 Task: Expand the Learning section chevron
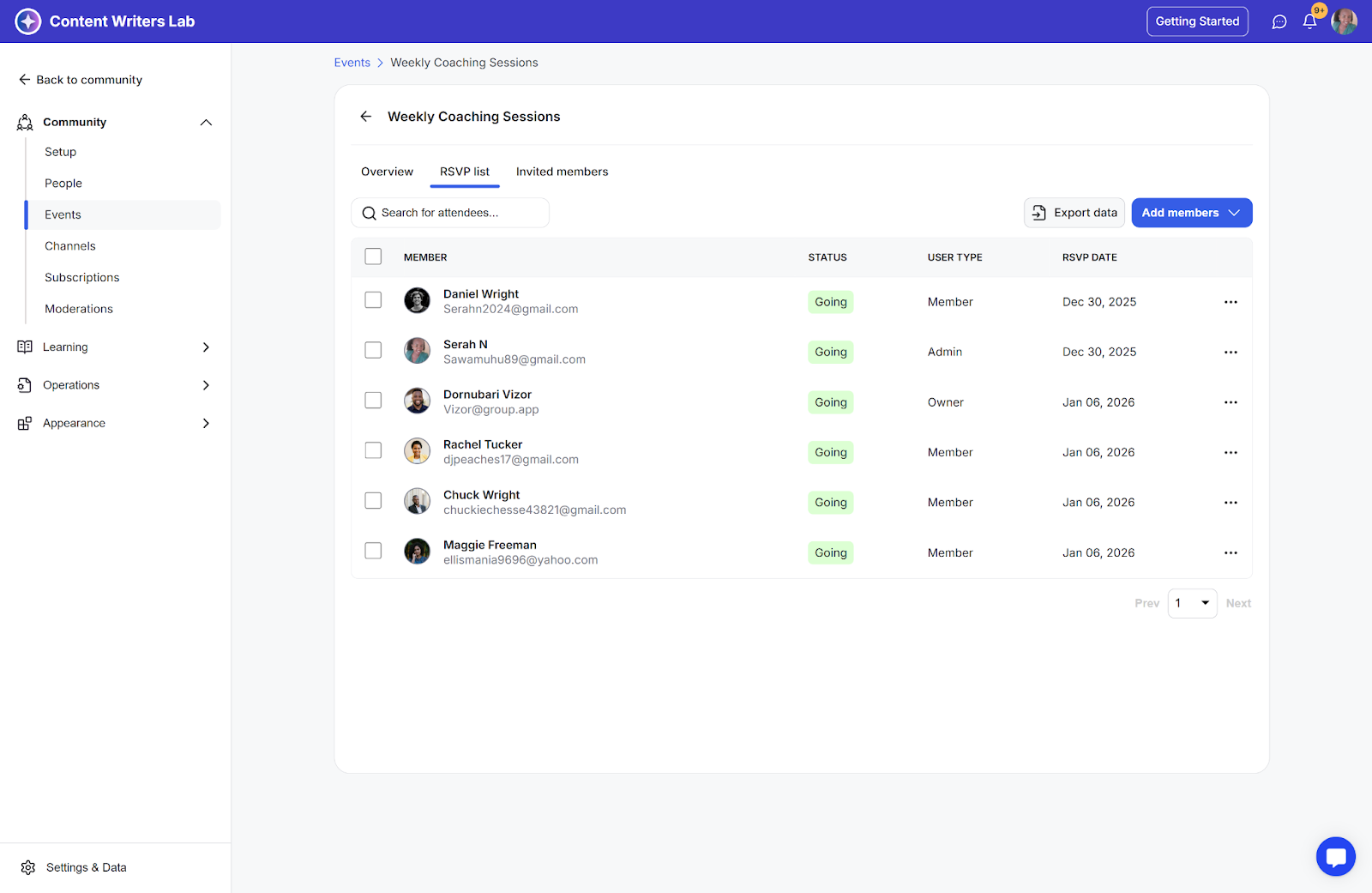point(206,347)
